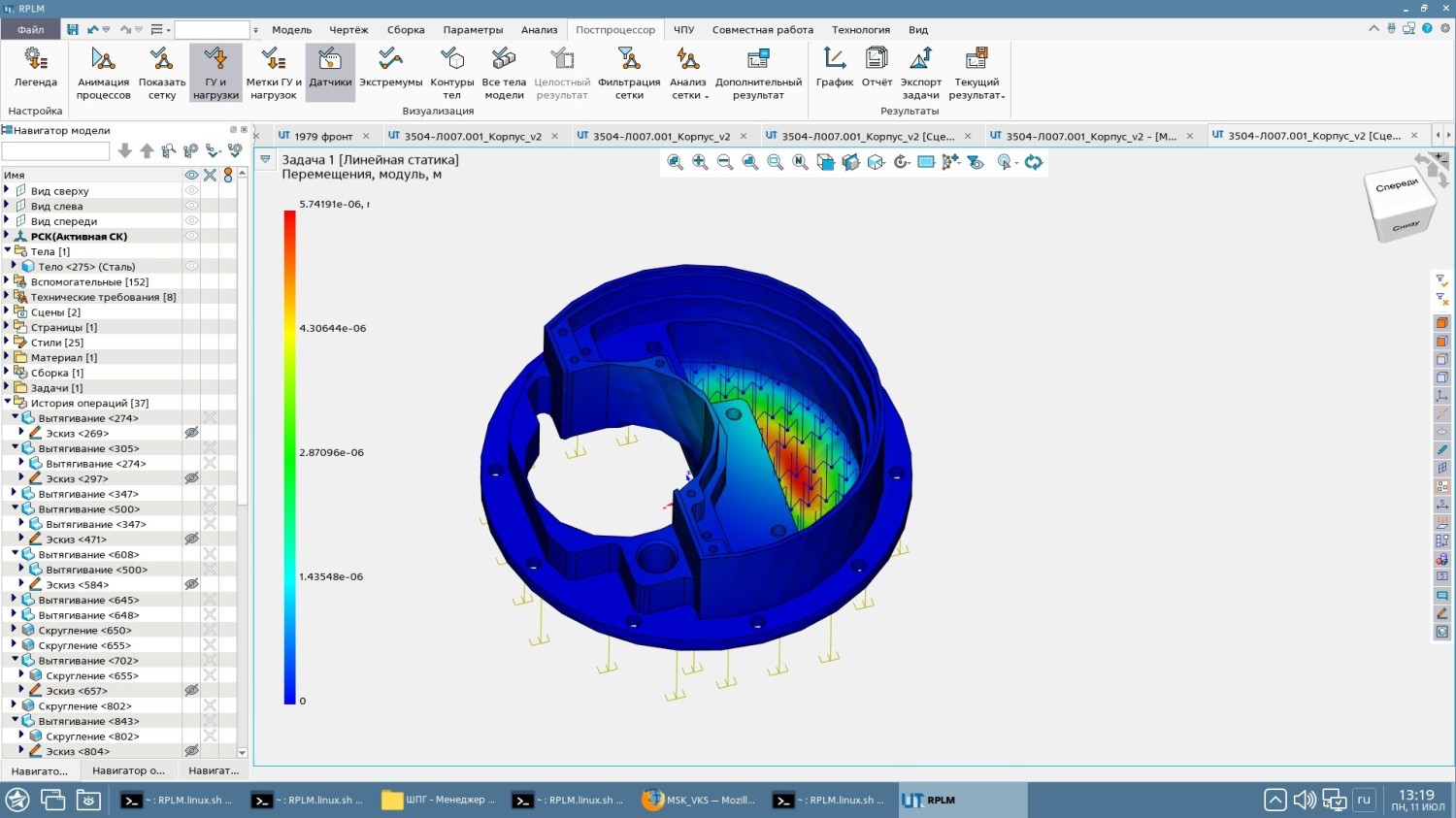Toggle visibility eye for Тело <275> (Сталь)
The width and height of the screenshot is (1456, 818).
click(191, 266)
